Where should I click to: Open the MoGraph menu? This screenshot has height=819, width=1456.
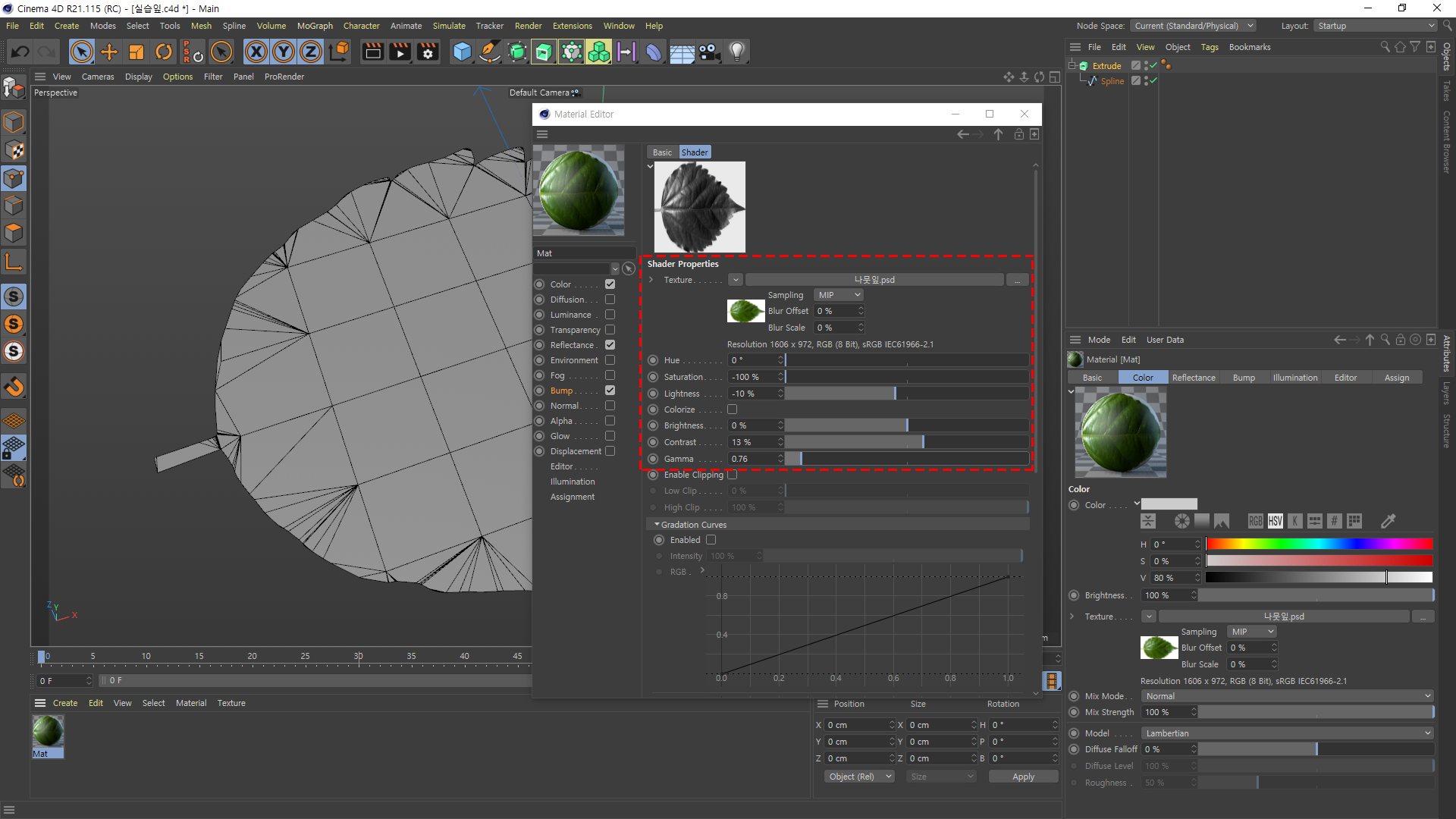click(x=315, y=26)
